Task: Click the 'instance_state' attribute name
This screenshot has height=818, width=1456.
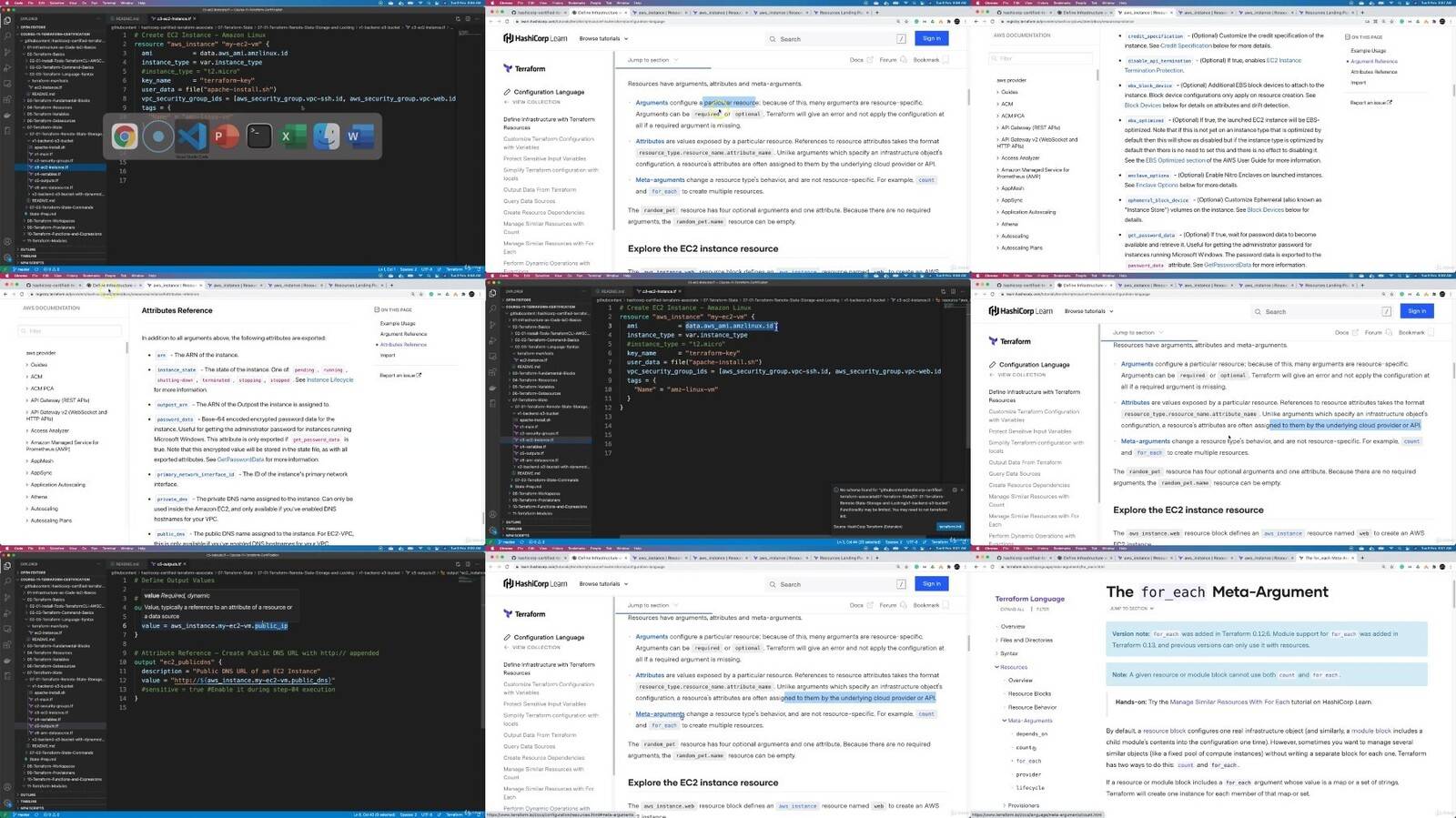Action: coord(176,370)
